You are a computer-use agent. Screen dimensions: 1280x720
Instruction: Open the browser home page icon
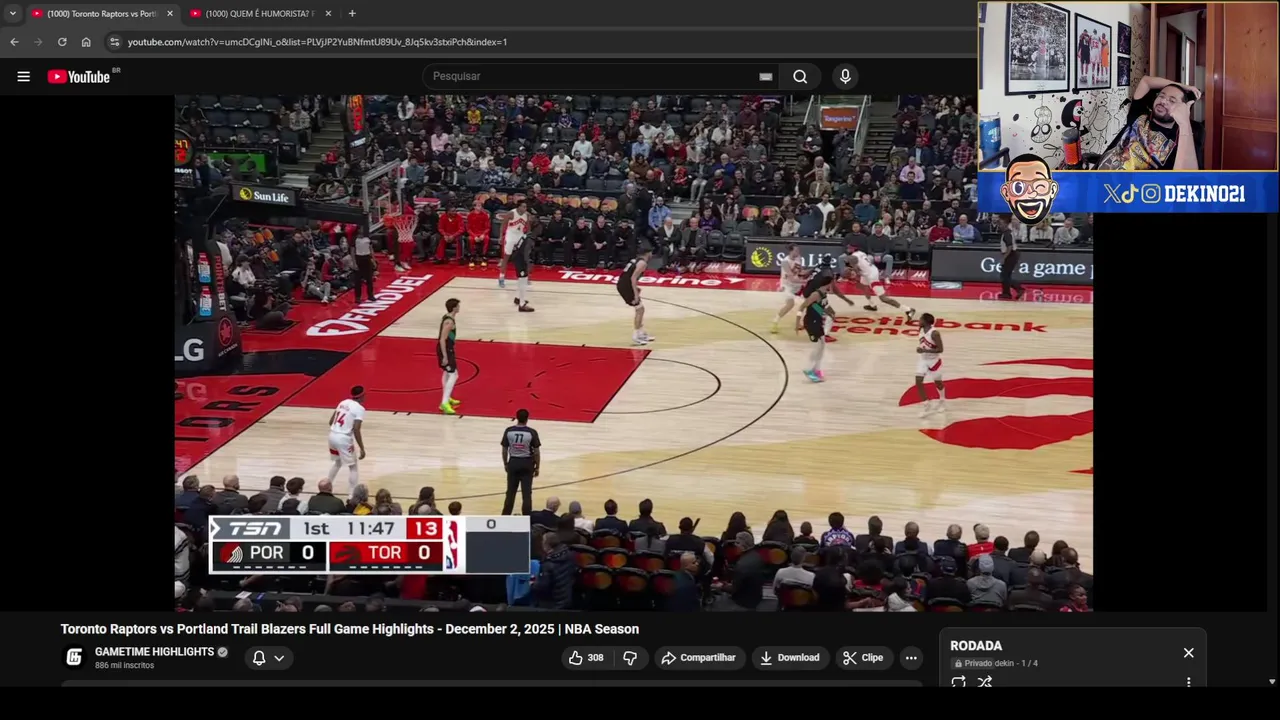tap(86, 42)
